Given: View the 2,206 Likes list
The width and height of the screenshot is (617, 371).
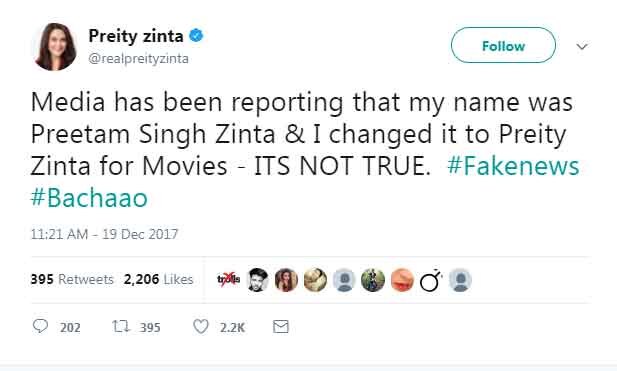Looking at the screenshot, I should [x=158, y=279].
